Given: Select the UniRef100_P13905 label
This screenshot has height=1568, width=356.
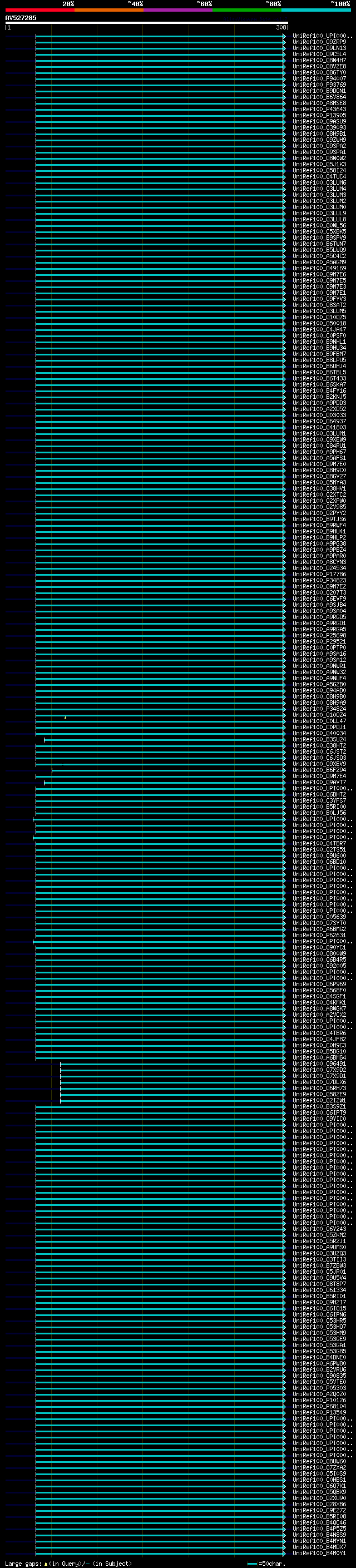Looking at the screenshot, I should click(x=319, y=115).
